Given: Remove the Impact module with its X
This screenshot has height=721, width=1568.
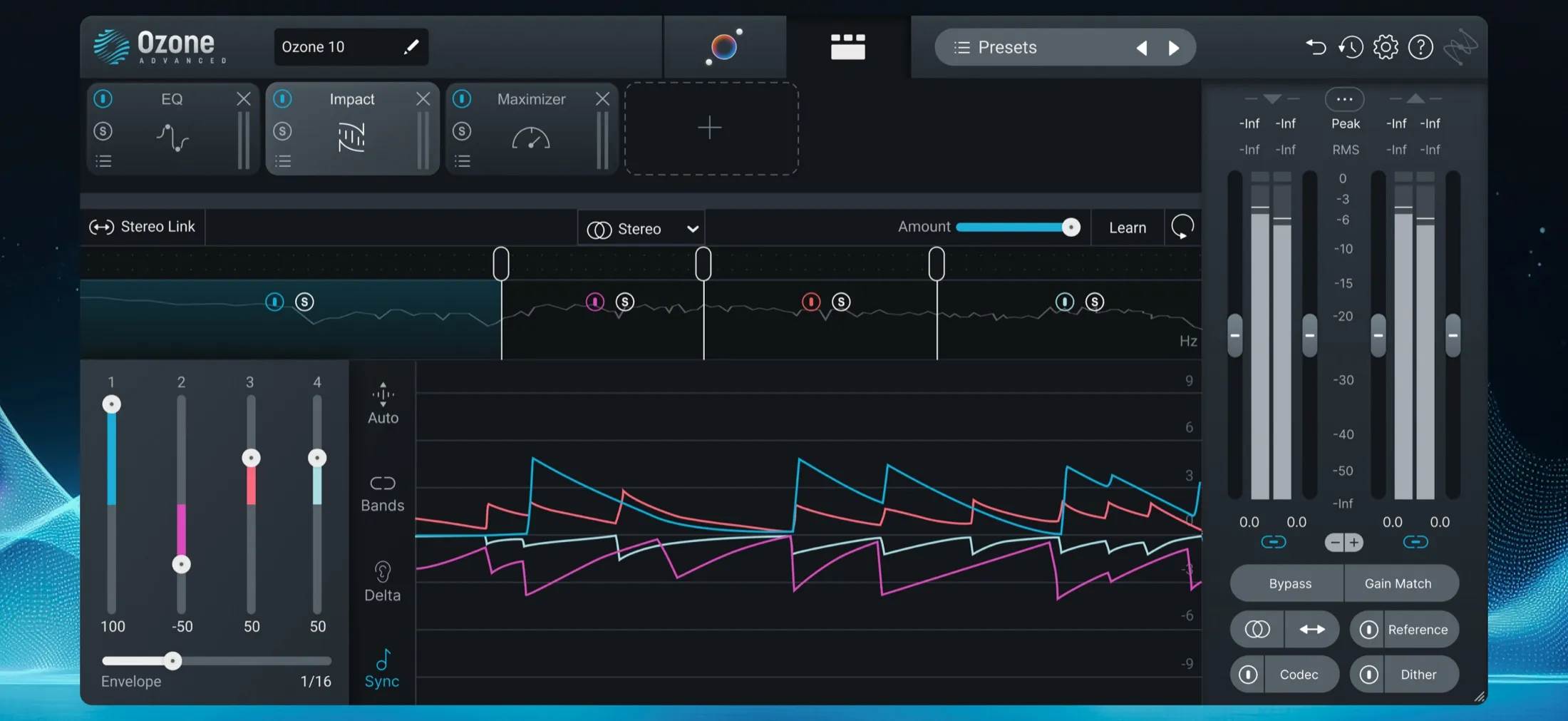Looking at the screenshot, I should 423,98.
